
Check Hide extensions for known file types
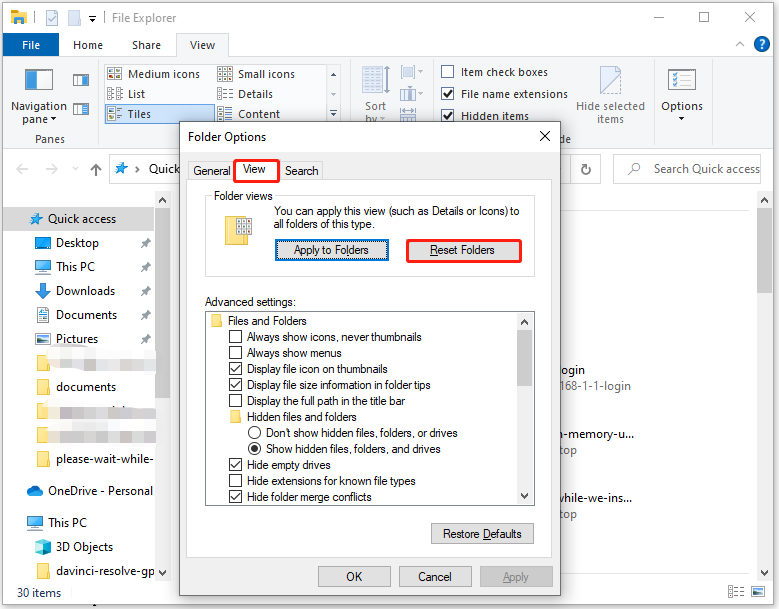235,480
